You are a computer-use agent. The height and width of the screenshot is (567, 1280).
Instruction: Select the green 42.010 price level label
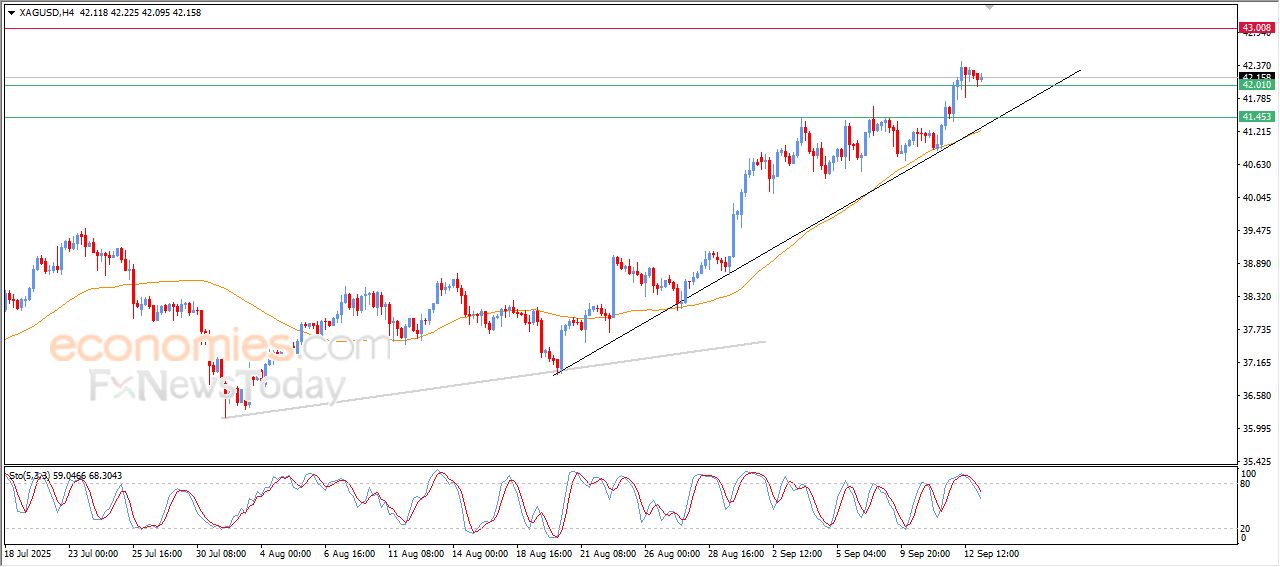[1256, 85]
